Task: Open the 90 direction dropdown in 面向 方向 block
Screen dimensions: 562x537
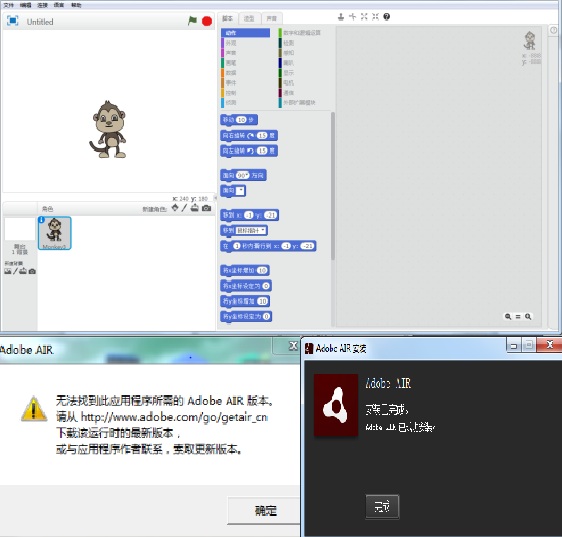Action: pyautogui.click(x=243, y=175)
